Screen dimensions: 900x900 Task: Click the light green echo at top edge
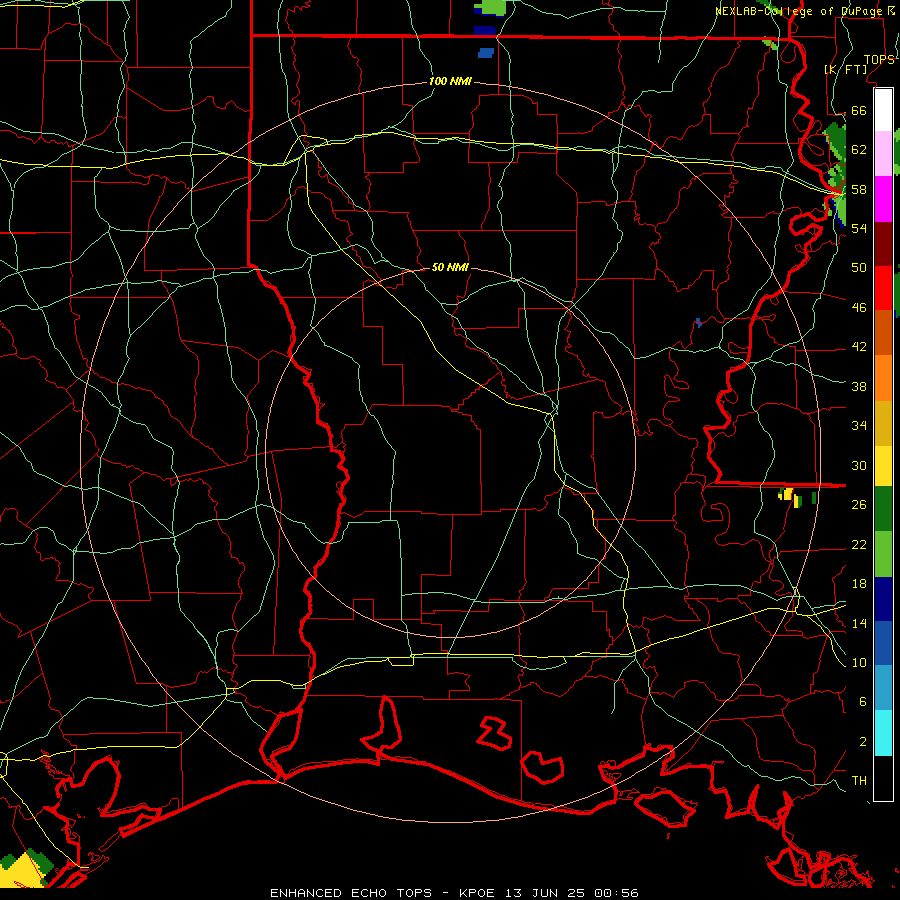(492, 7)
